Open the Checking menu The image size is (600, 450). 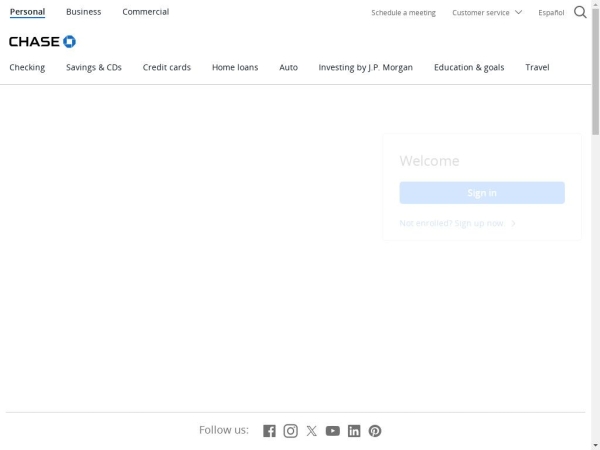(x=27, y=67)
